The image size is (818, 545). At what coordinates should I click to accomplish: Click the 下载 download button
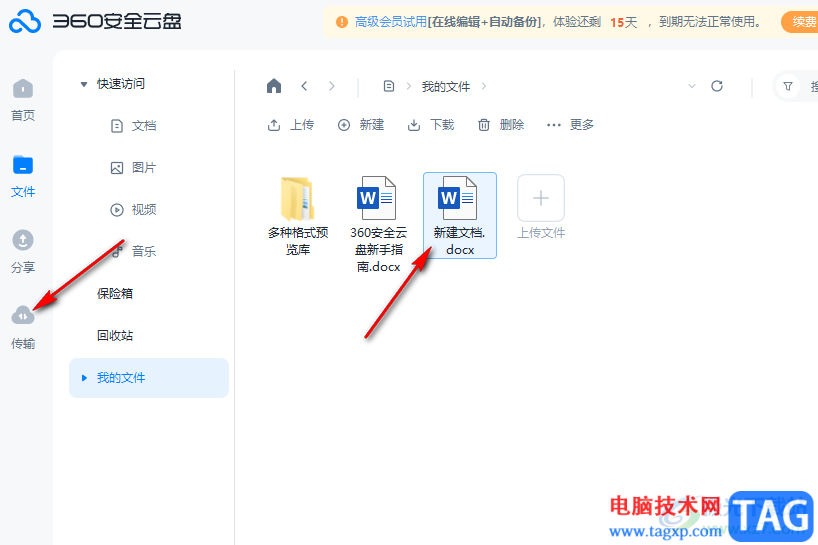coord(431,125)
